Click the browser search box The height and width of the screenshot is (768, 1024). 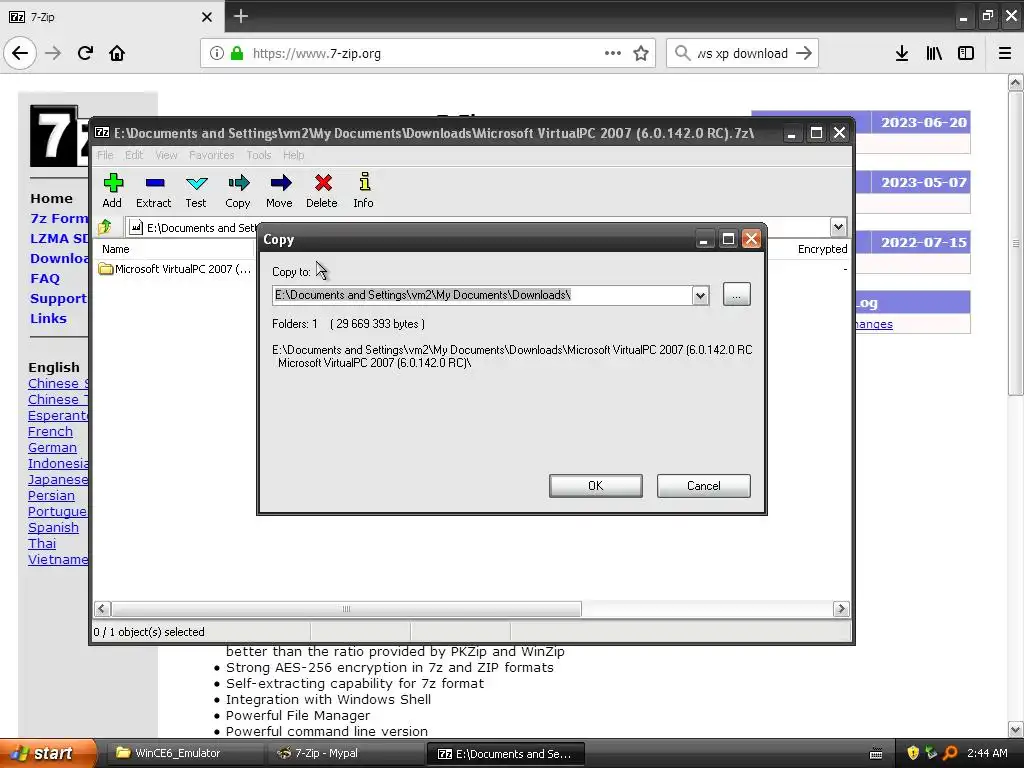tap(742, 54)
